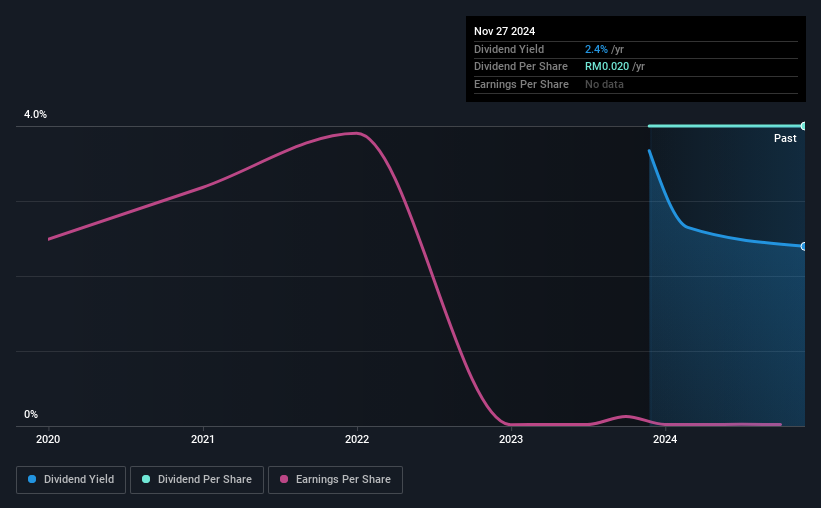Viewport: 821px width, 508px height.
Task: Click the Past label in shaded region
Action: [785, 138]
